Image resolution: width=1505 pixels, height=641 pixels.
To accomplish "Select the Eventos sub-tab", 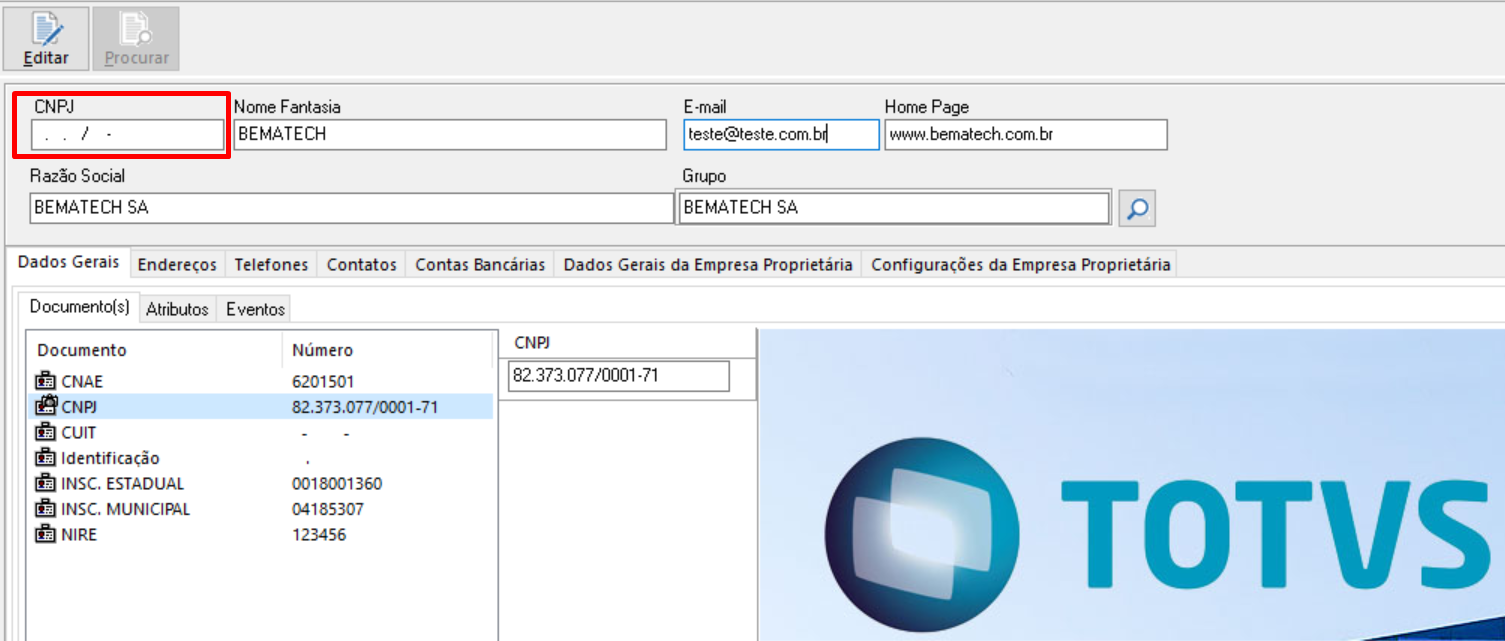I will pos(255,309).
